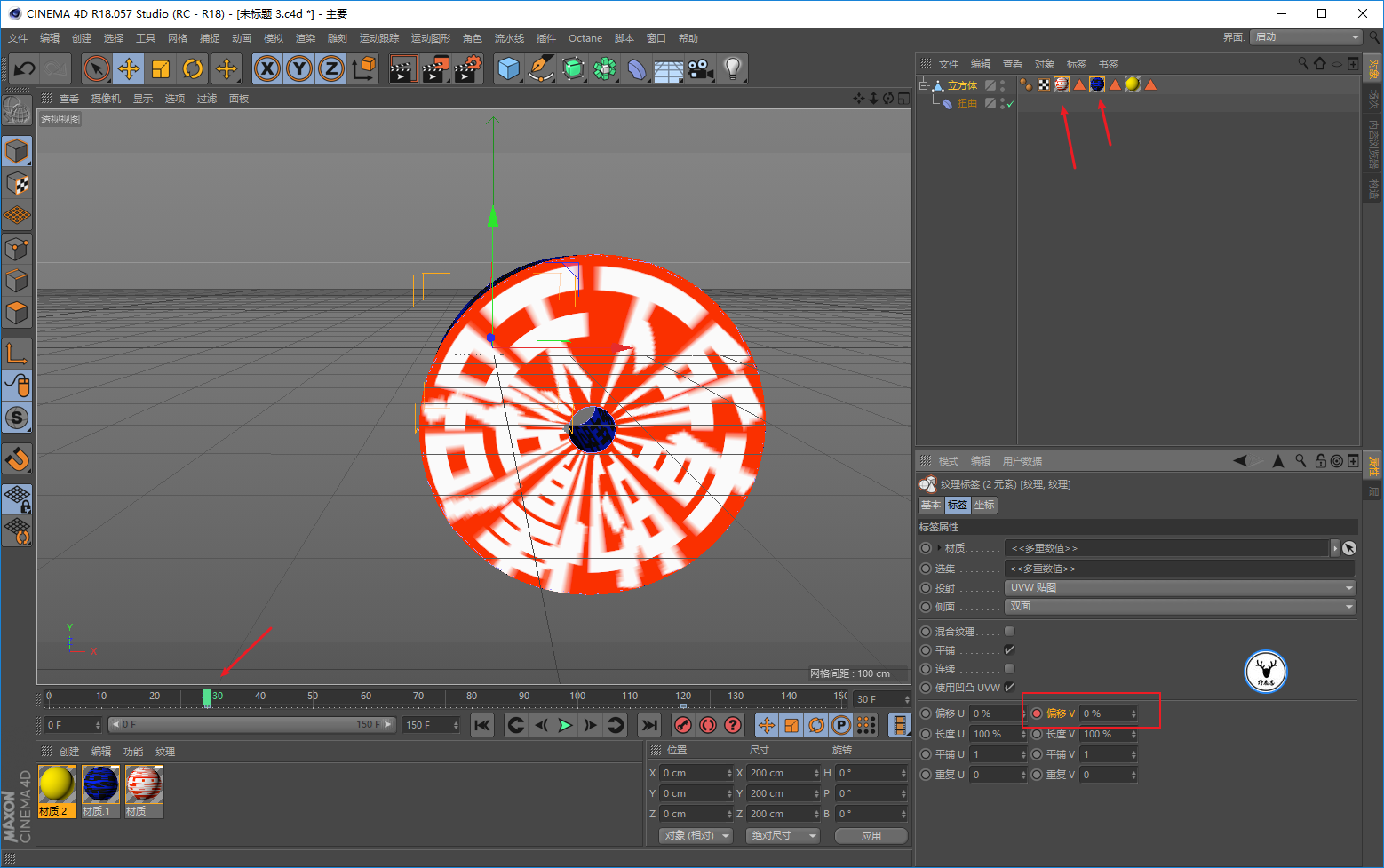Viewport: 1384px width, 868px height.
Task: Select the 立方体 object in tree
Action: coord(962,85)
